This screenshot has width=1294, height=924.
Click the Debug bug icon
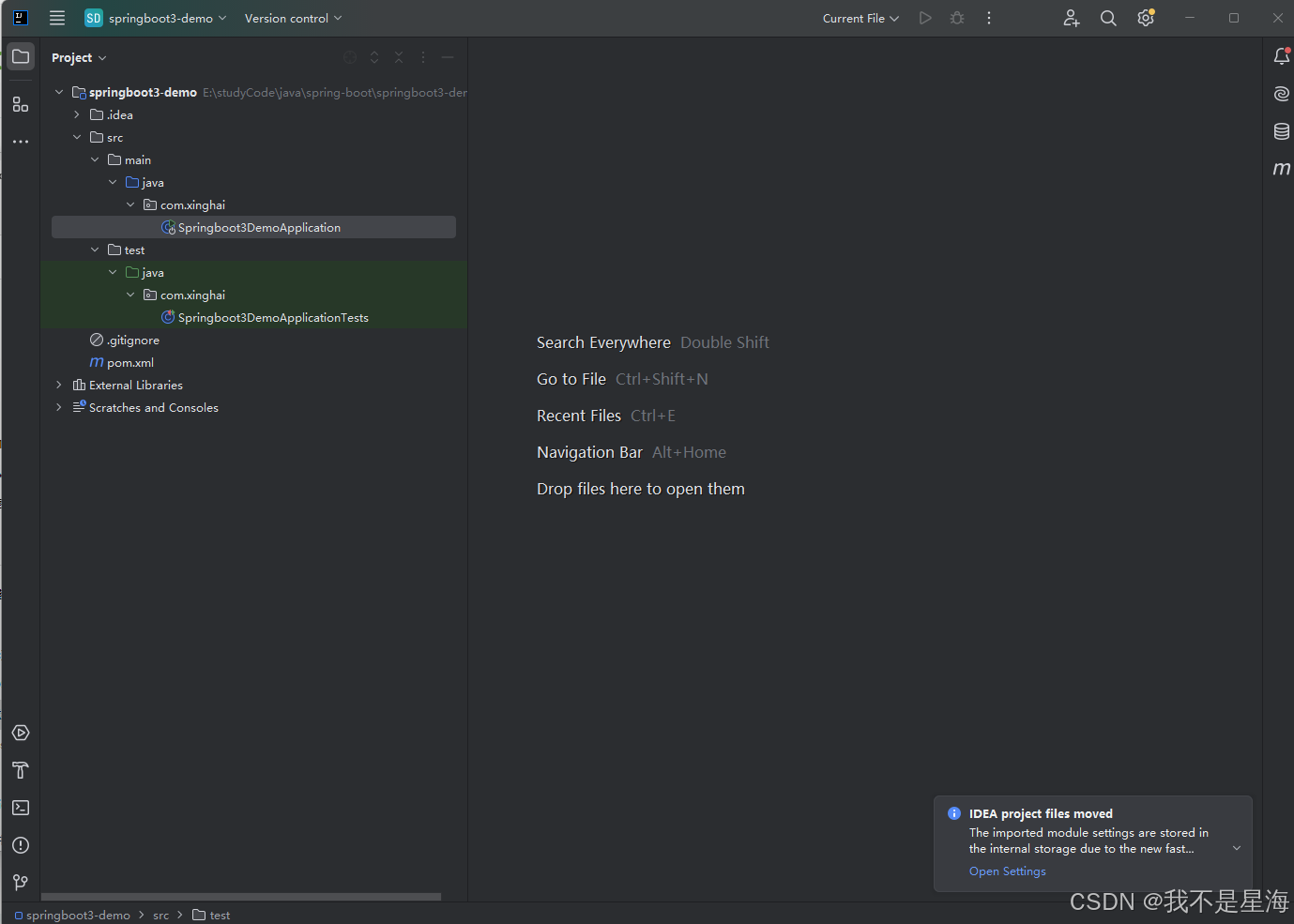957,18
